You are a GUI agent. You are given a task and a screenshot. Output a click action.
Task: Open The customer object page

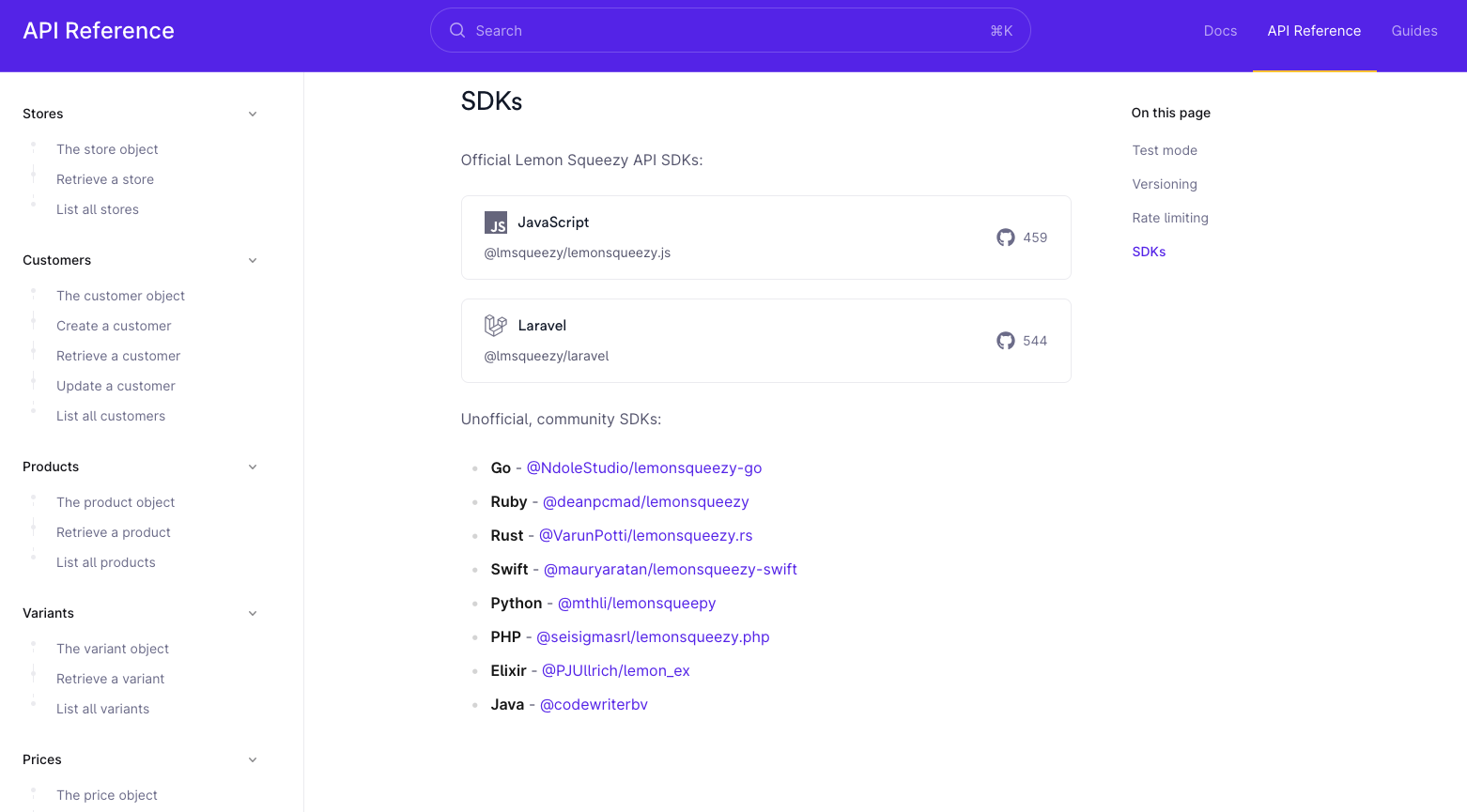pos(120,296)
